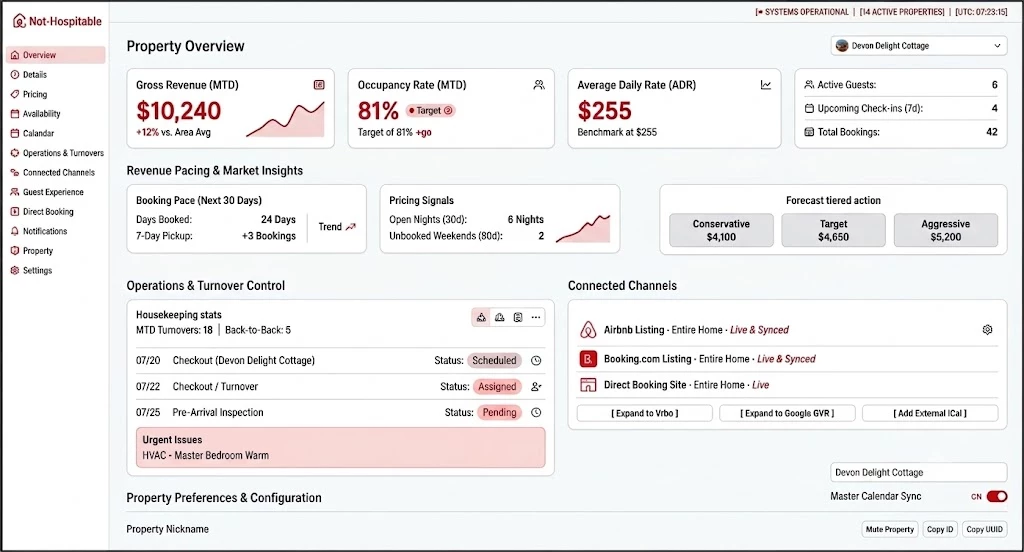
Task: Click the Occupancy Rate guests icon
Action: [539, 85]
